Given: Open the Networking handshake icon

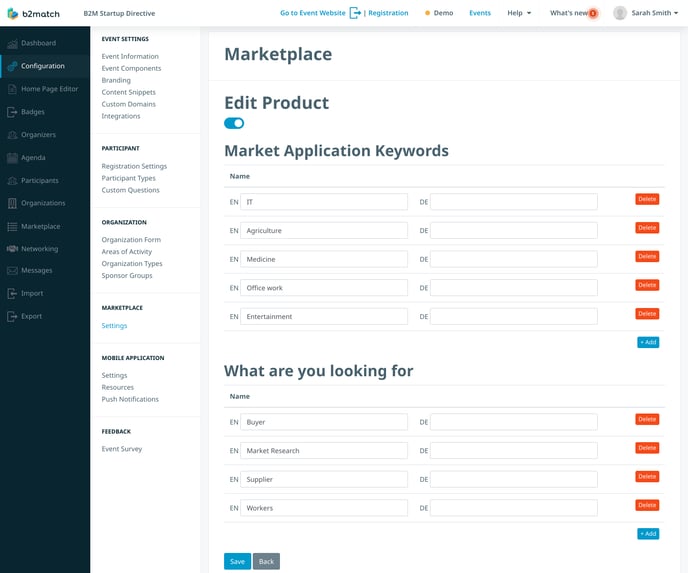Looking at the screenshot, I should [x=12, y=249].
